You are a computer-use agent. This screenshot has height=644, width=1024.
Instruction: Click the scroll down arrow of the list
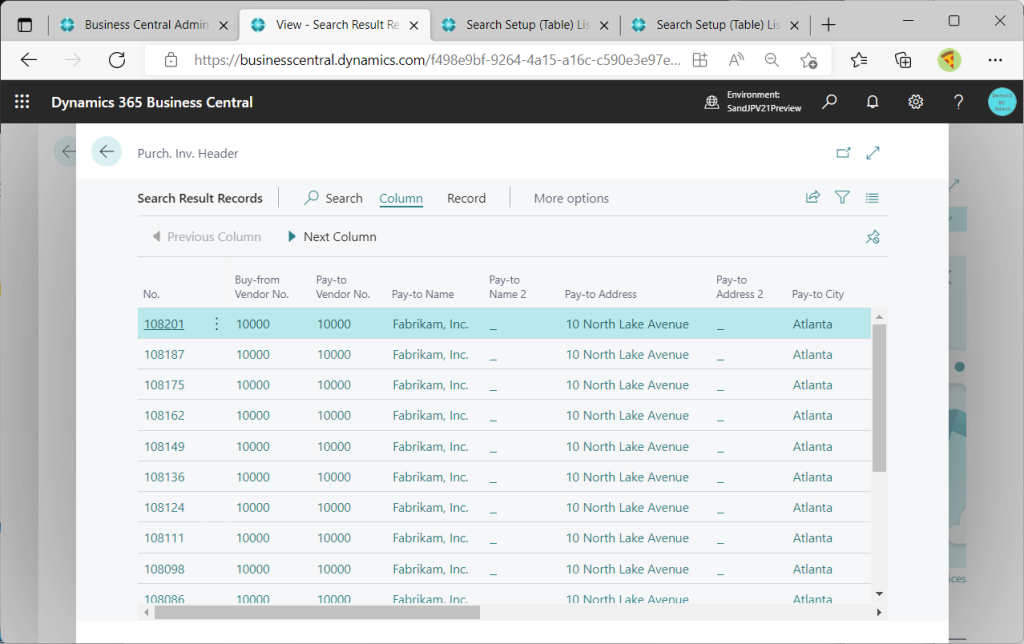(879, 594)
